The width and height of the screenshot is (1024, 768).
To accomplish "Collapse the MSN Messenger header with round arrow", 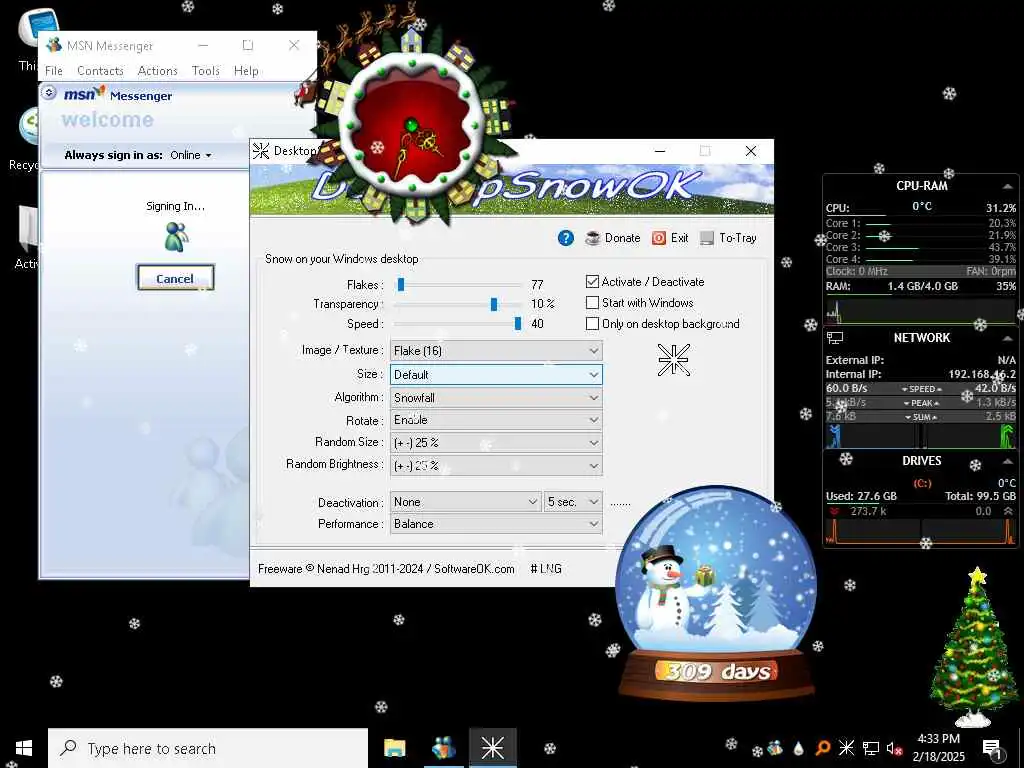I will 49,93.
